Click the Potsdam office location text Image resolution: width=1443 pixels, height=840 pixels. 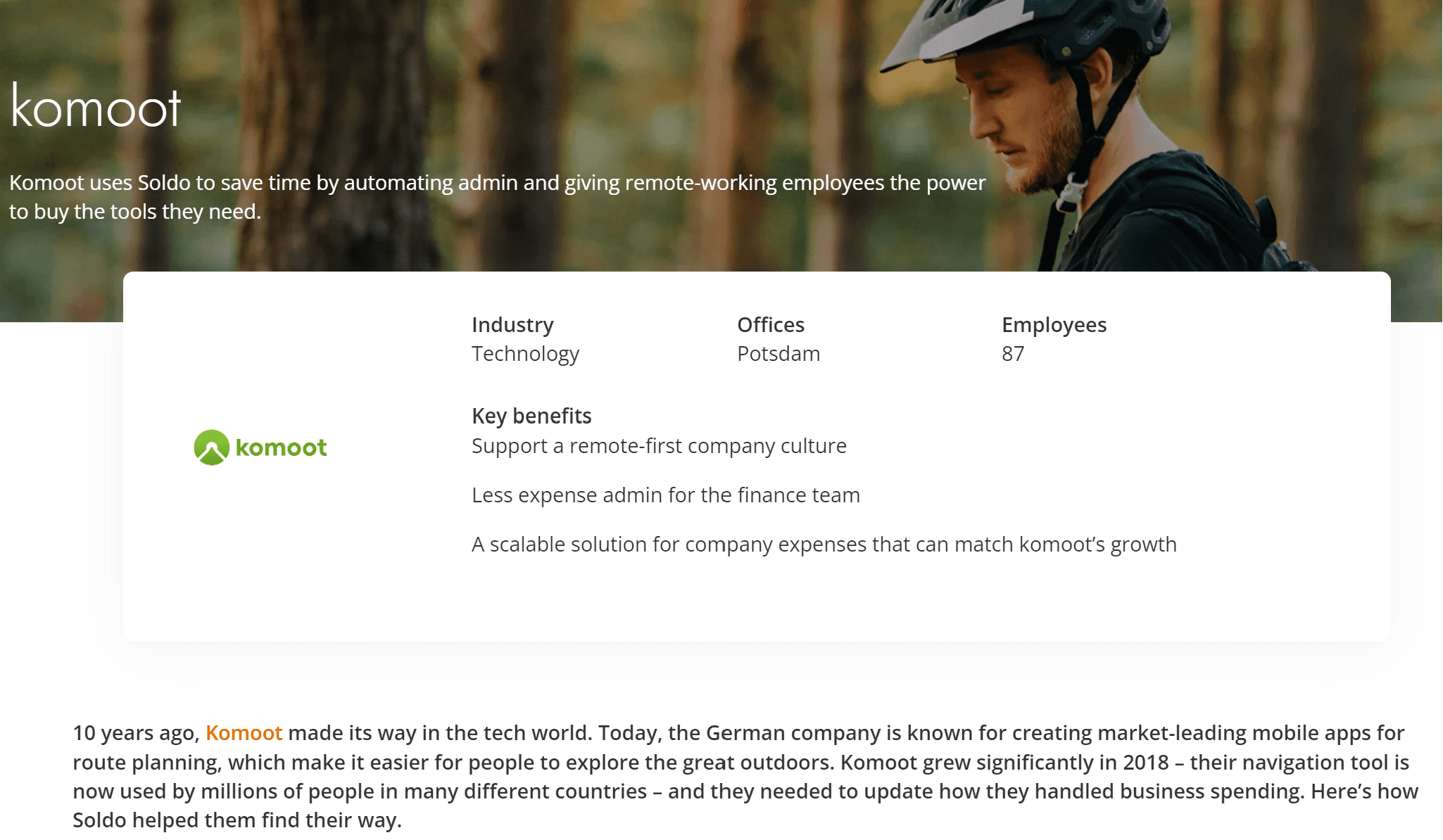(778, 353)
